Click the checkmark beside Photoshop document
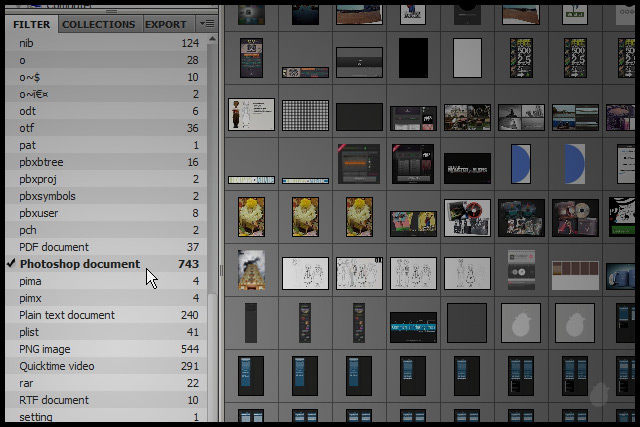The width and height of the screenshot is (640, 427). coord(11,264)
